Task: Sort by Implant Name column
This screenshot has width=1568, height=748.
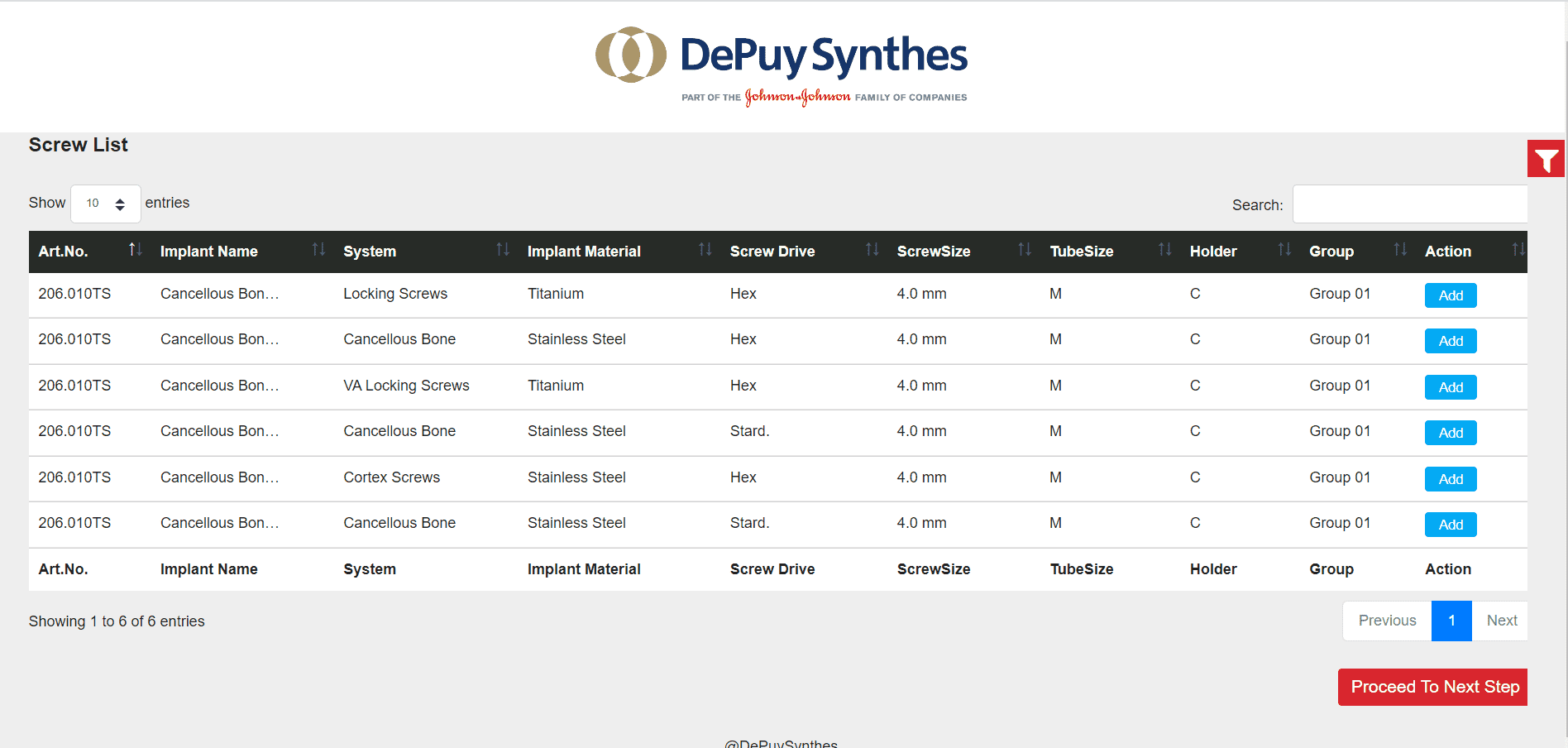Action: click(242, 252)
